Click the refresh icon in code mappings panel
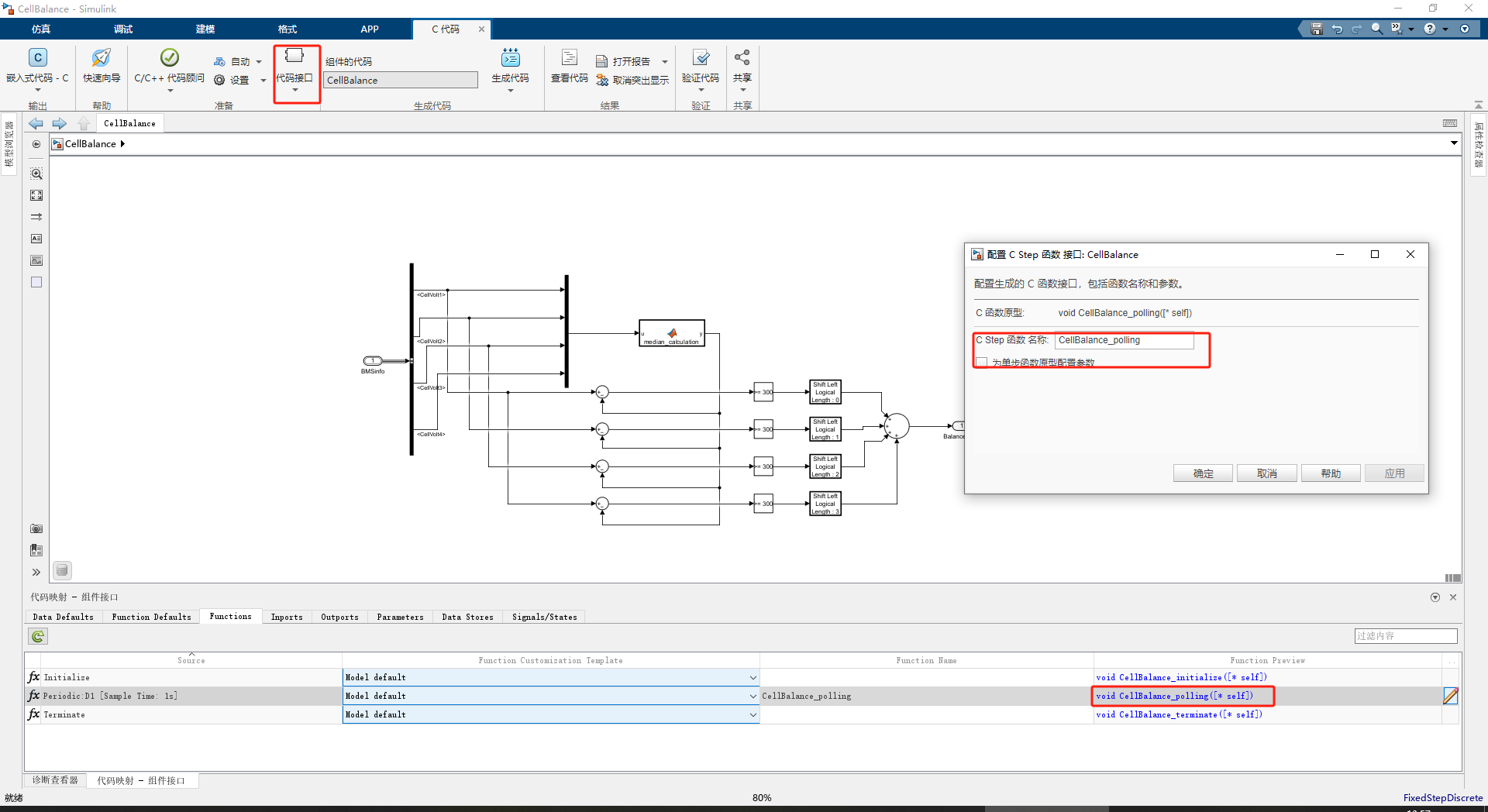This screenshot has height=812, width=1488. click(37, 635)
